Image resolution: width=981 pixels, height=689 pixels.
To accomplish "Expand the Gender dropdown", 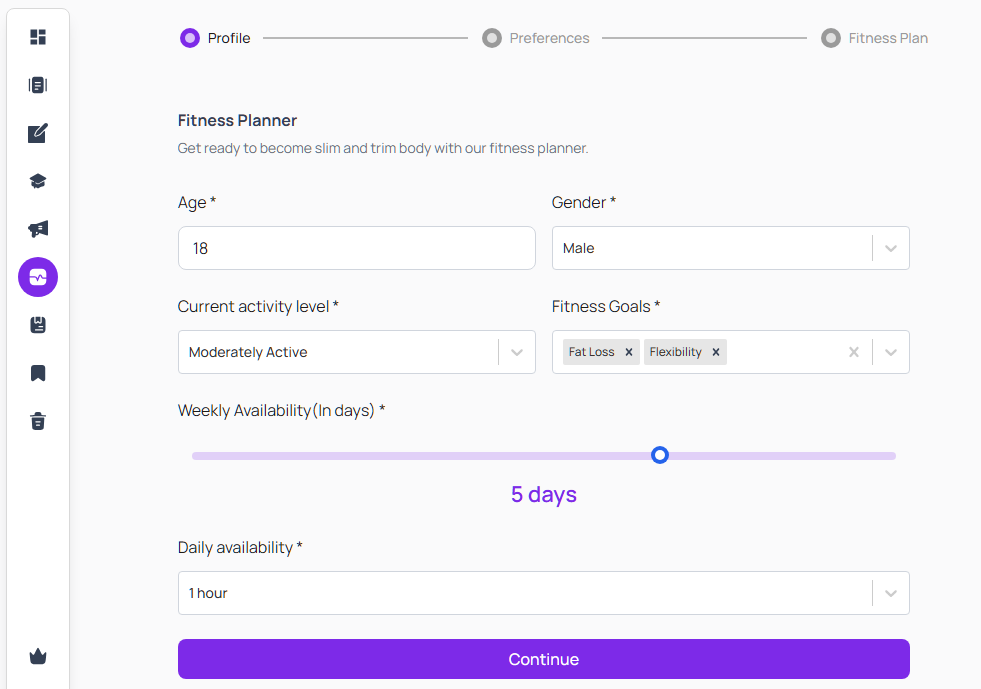I will [x=891, y=248].
